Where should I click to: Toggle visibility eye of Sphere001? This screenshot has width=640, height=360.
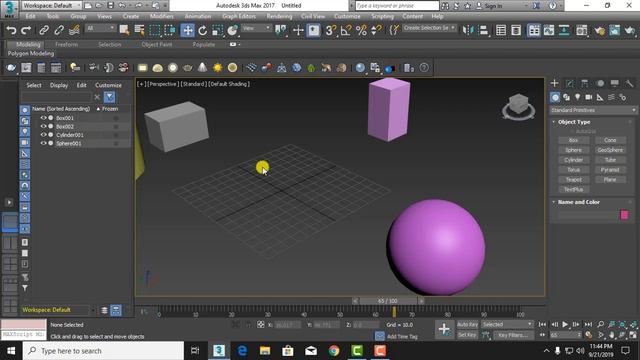click(43, 143)
